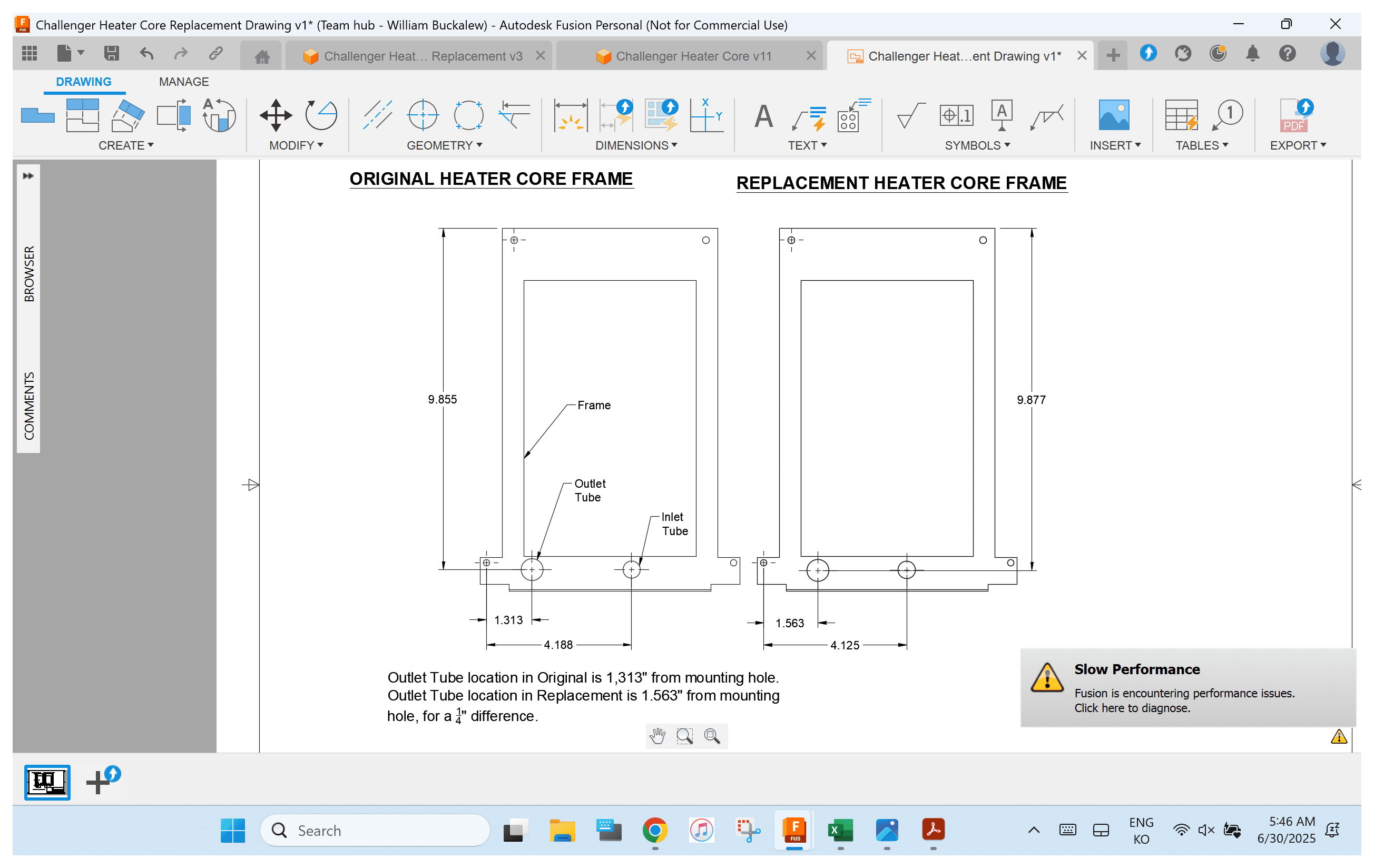Switch to Challenger Heater Core v11 tab
Image resolution: width=1374 pixels, height=868 pixels.
pyautogui.click(x=693, y=56)
